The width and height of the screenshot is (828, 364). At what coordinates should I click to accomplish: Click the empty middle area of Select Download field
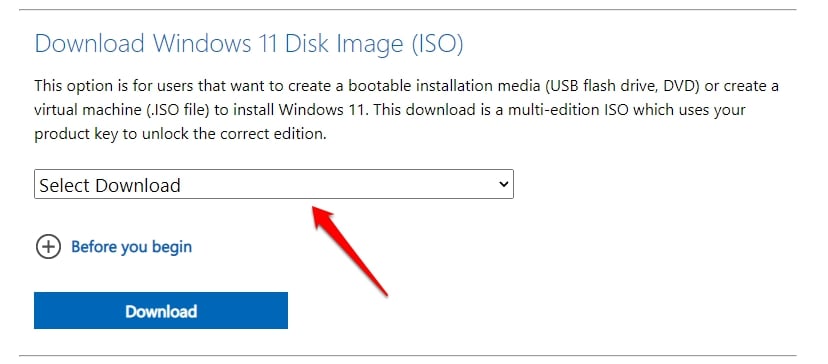(x=338, y=184)
